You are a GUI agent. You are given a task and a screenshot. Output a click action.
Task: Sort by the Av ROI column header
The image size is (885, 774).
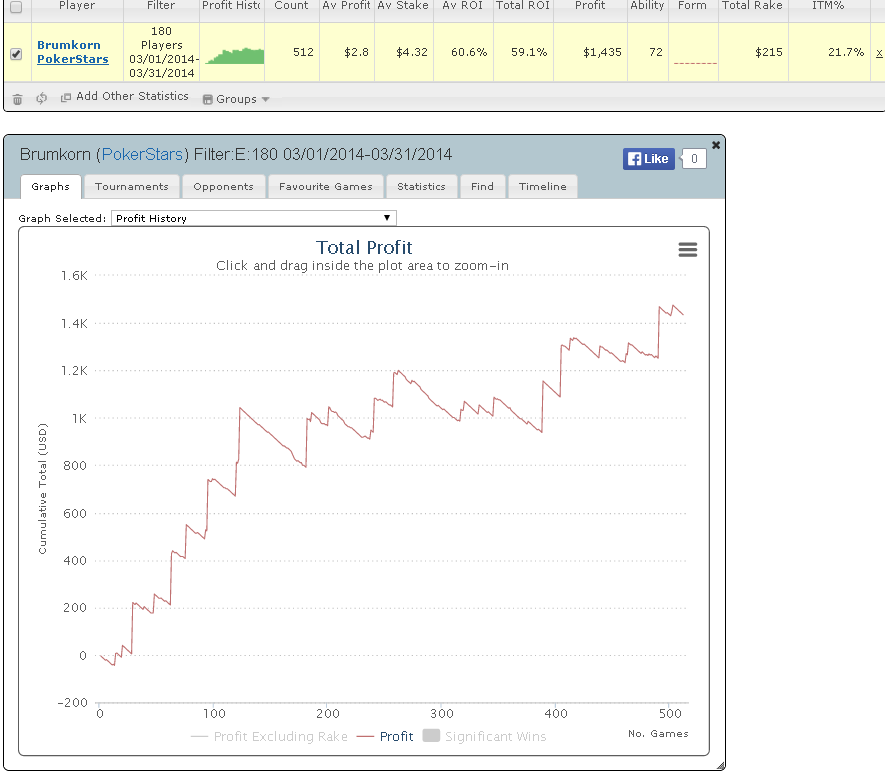click(x=462, y=6)
